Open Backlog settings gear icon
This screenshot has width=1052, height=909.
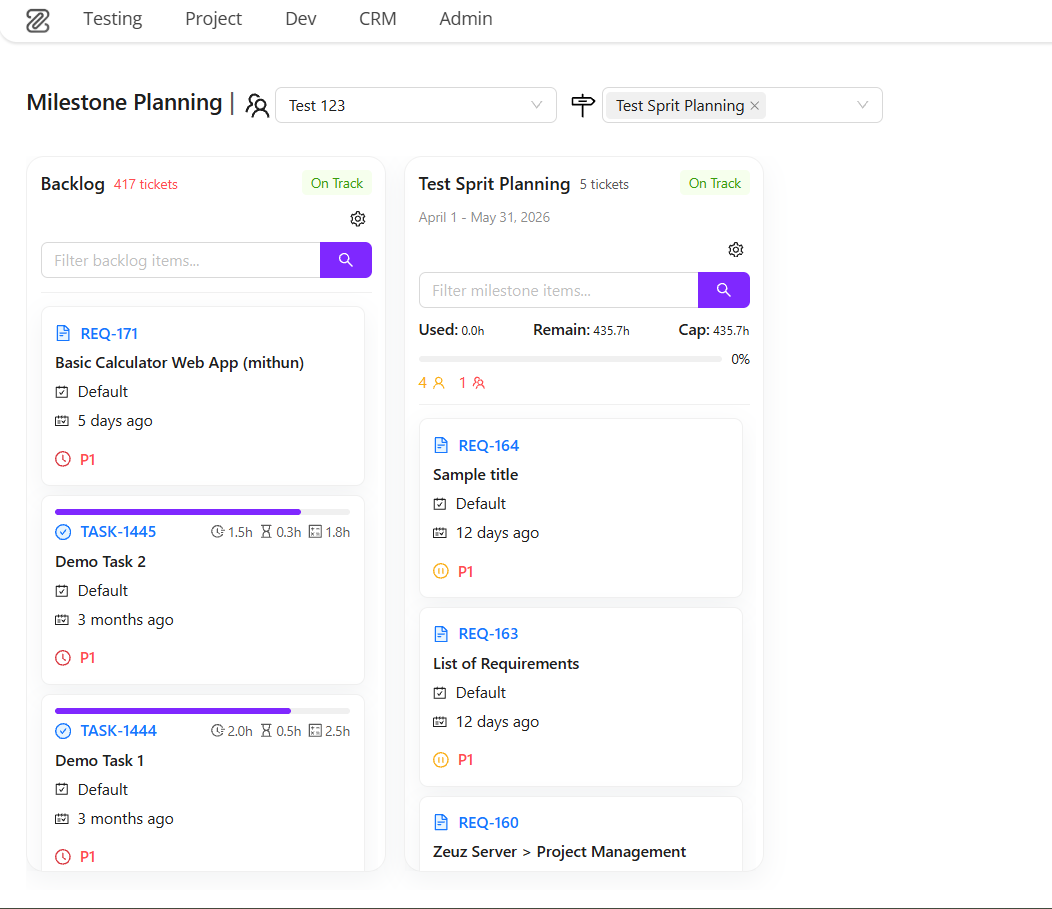[358, 219]
